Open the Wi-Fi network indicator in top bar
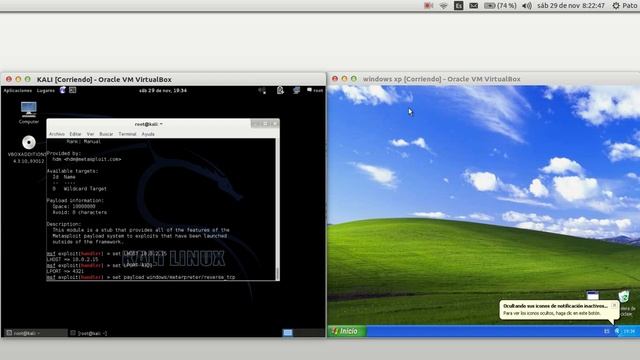640x360 pixels. tap(444, 6)
